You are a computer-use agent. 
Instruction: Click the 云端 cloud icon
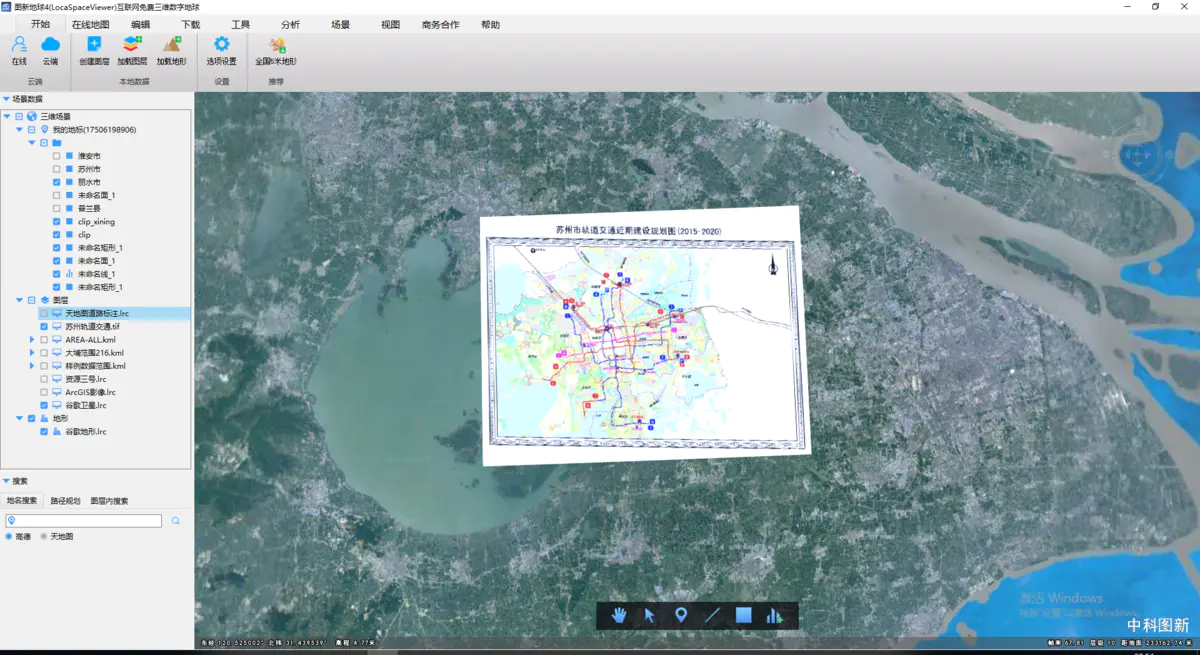point(50,45)
